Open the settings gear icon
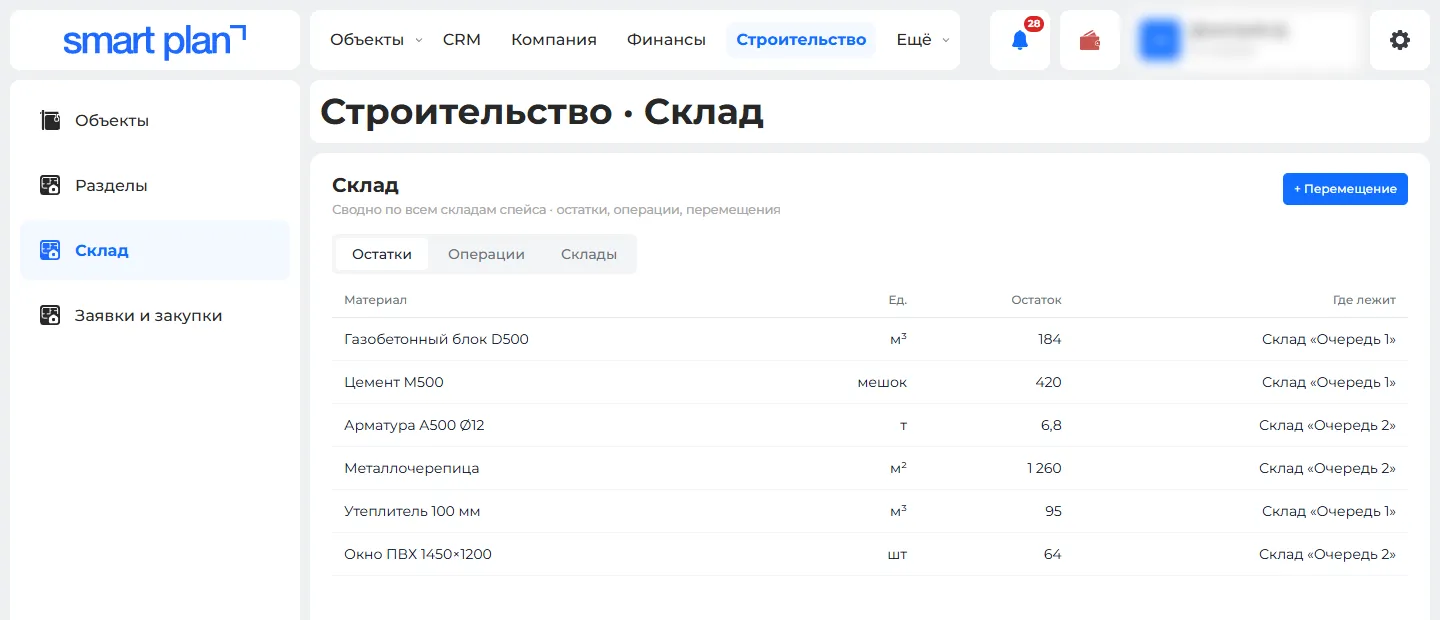 click(1400, 40)
